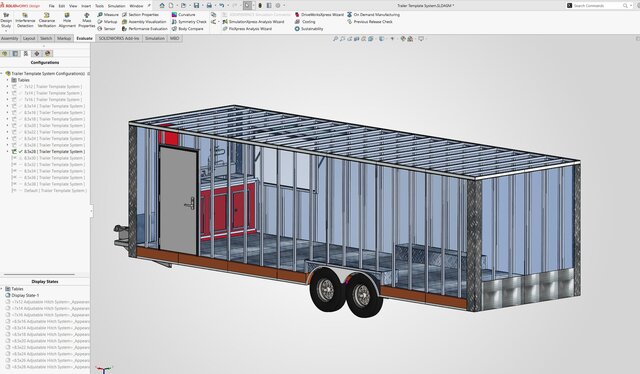Switch to the MBD ribbon tab
640x374 pixels.
[x=174, y=38]
